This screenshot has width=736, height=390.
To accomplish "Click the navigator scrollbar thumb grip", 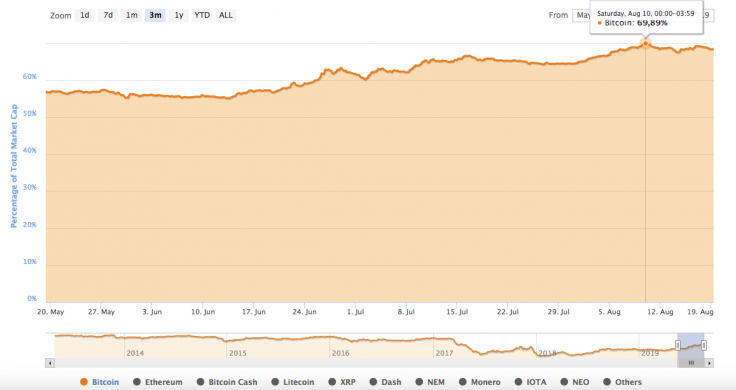I will pyautogui.click(x=691, y=363).
